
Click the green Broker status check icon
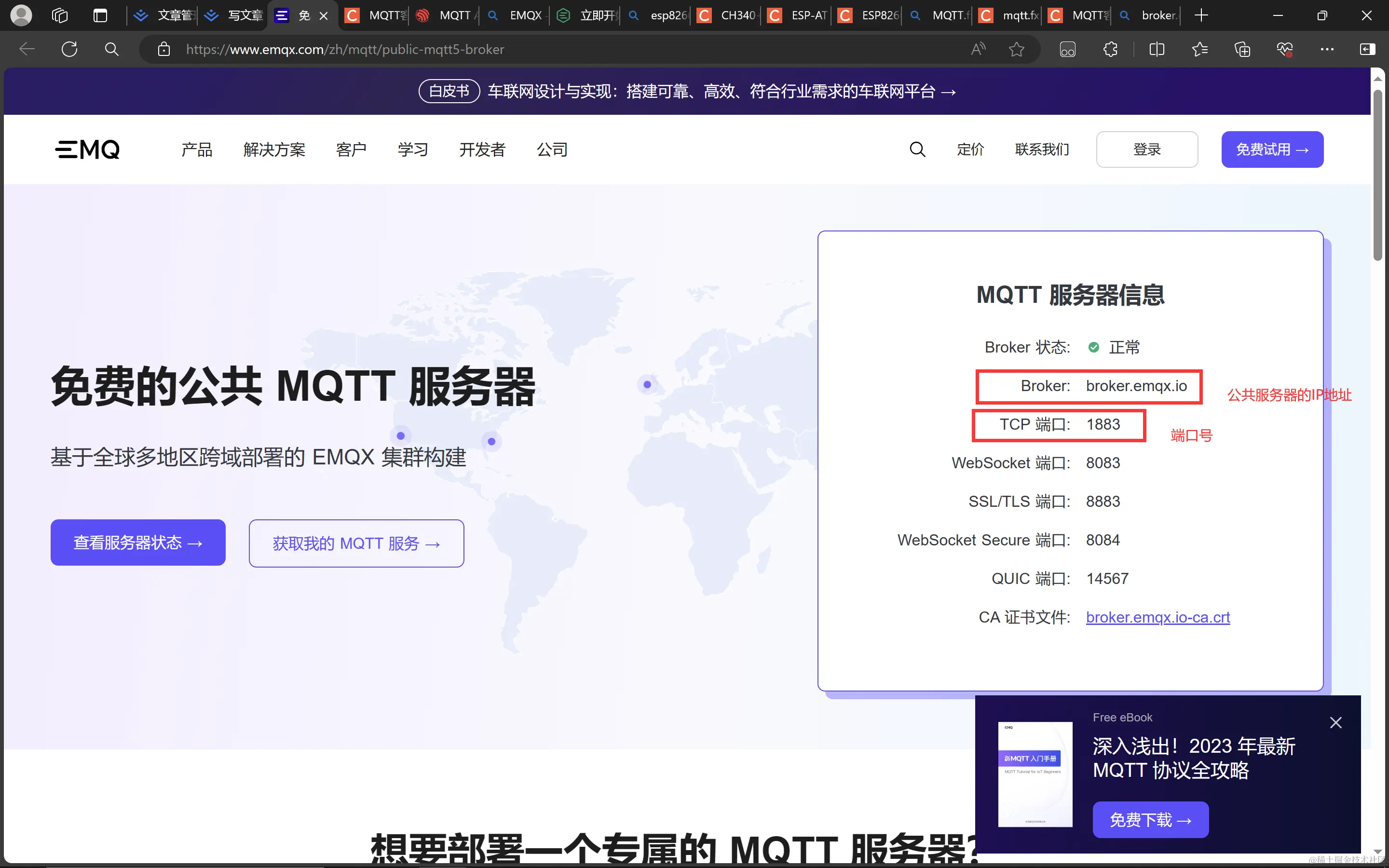pos(1094,347)
